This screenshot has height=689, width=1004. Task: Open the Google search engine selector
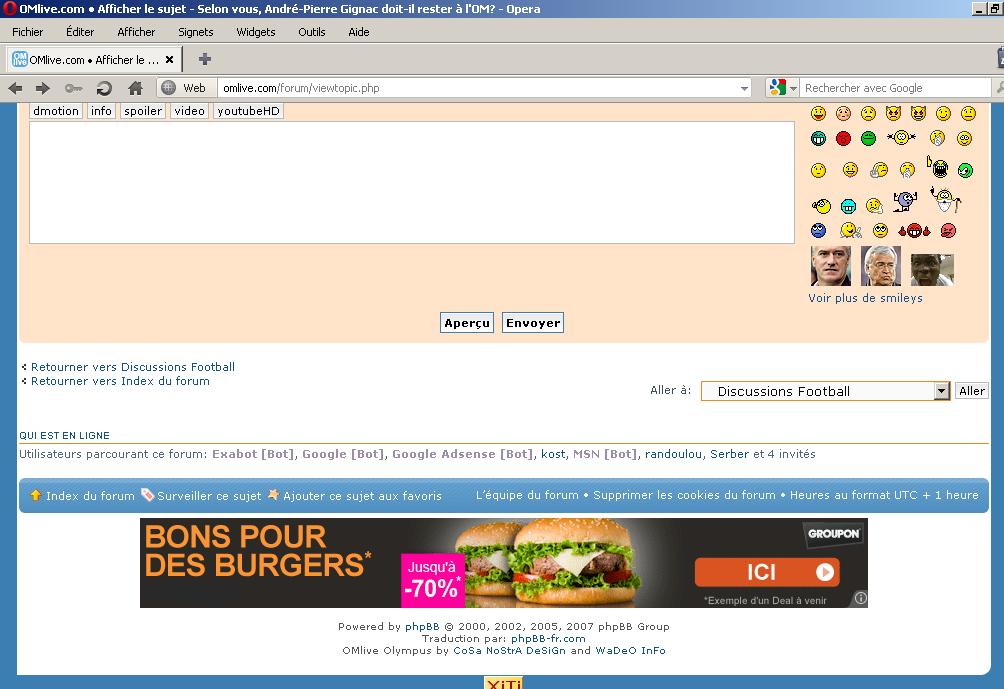point(783,88)
